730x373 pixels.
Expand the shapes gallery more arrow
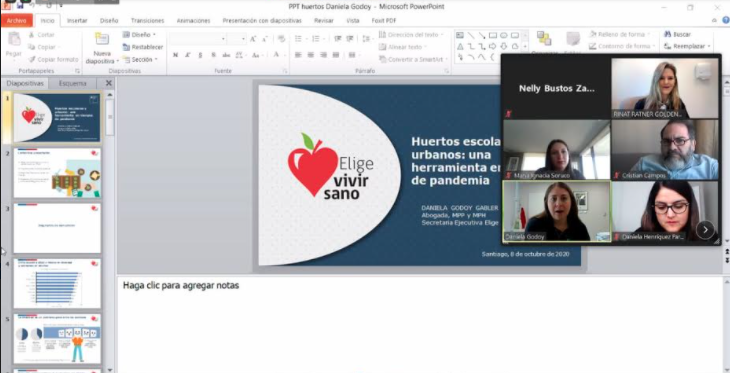525,47
